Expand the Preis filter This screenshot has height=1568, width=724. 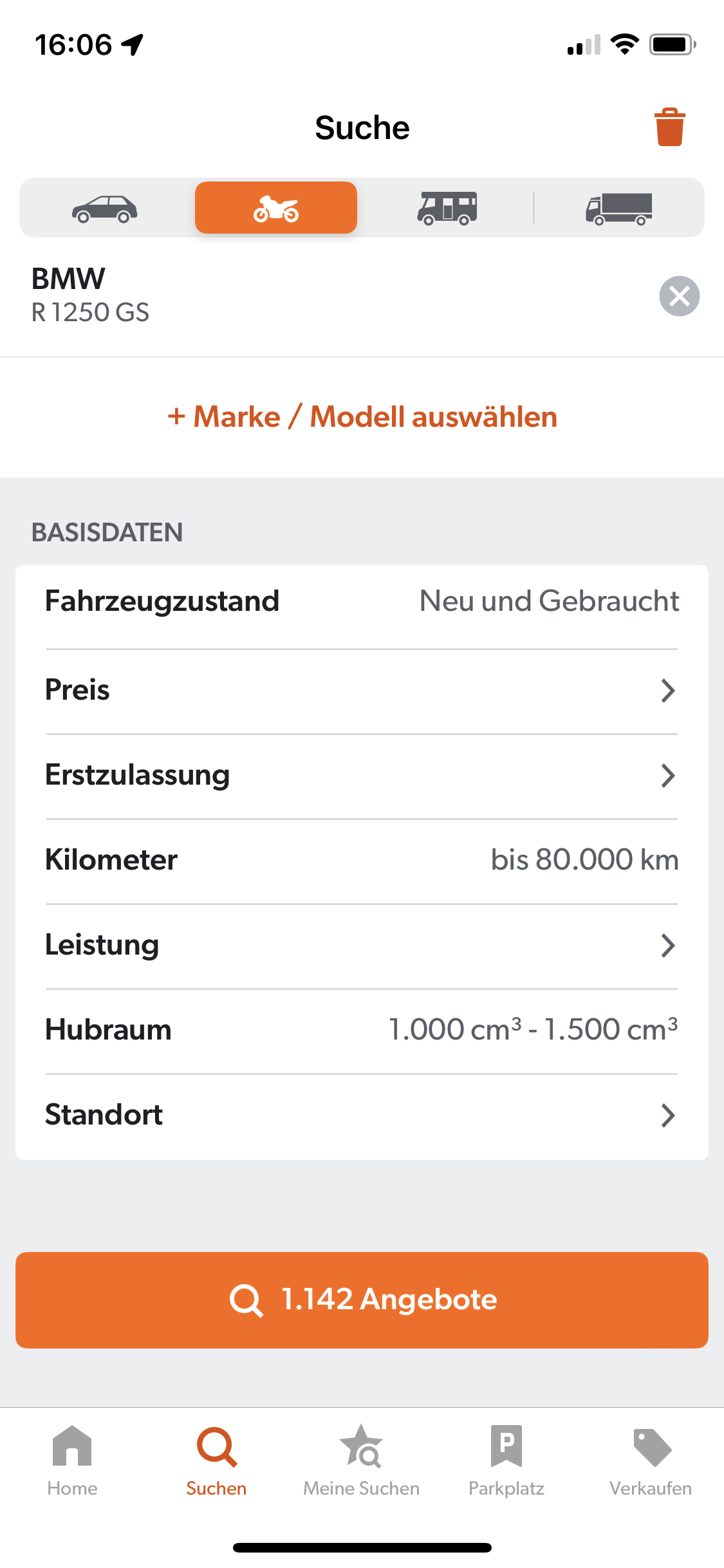pos(362,691)
